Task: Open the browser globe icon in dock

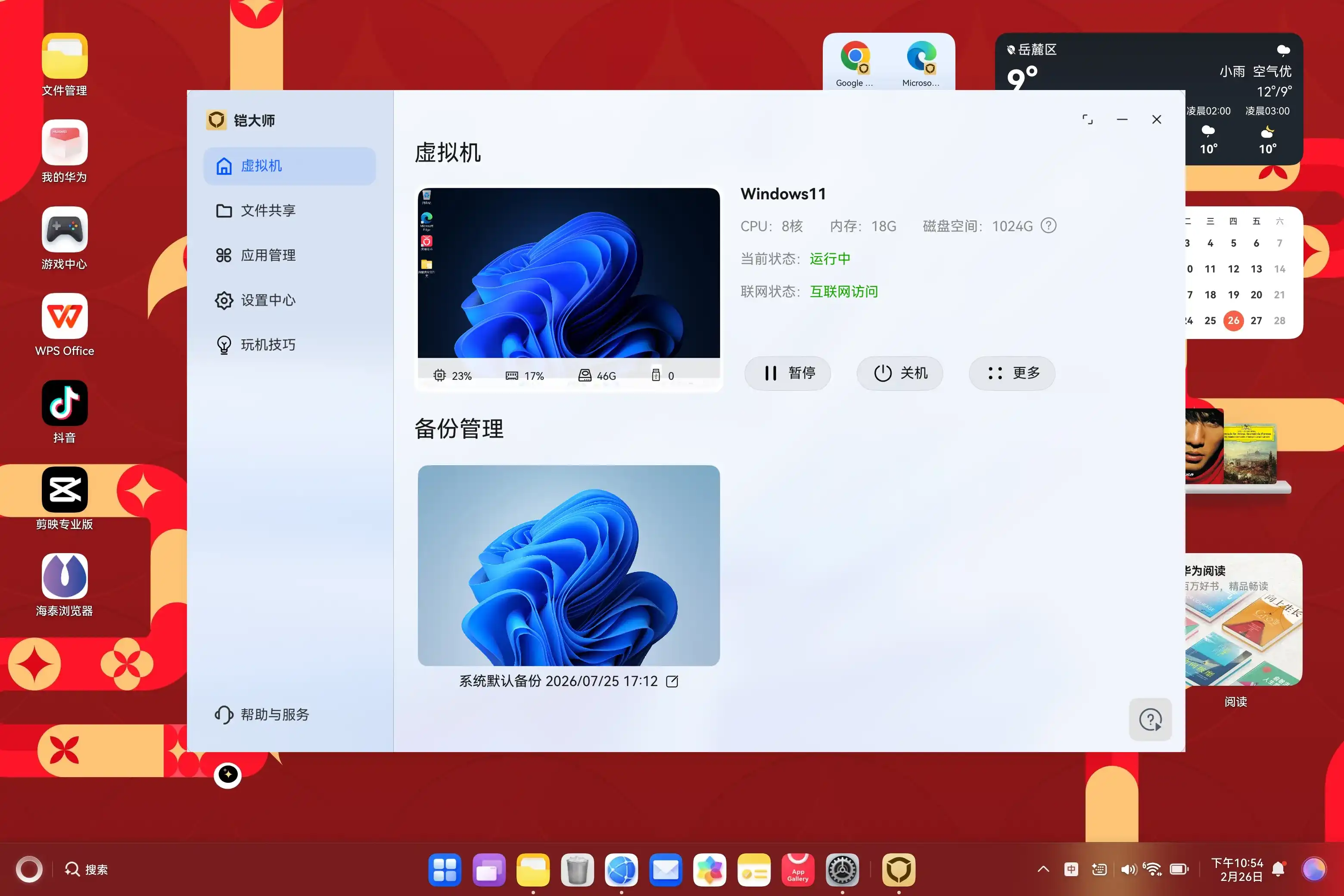Action: click(622, 870)
